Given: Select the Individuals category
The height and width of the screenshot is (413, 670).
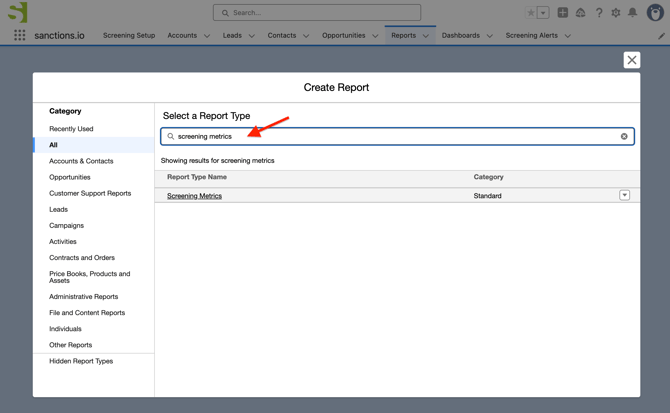Looking at the screenshot, I should (x=65, y=328).
